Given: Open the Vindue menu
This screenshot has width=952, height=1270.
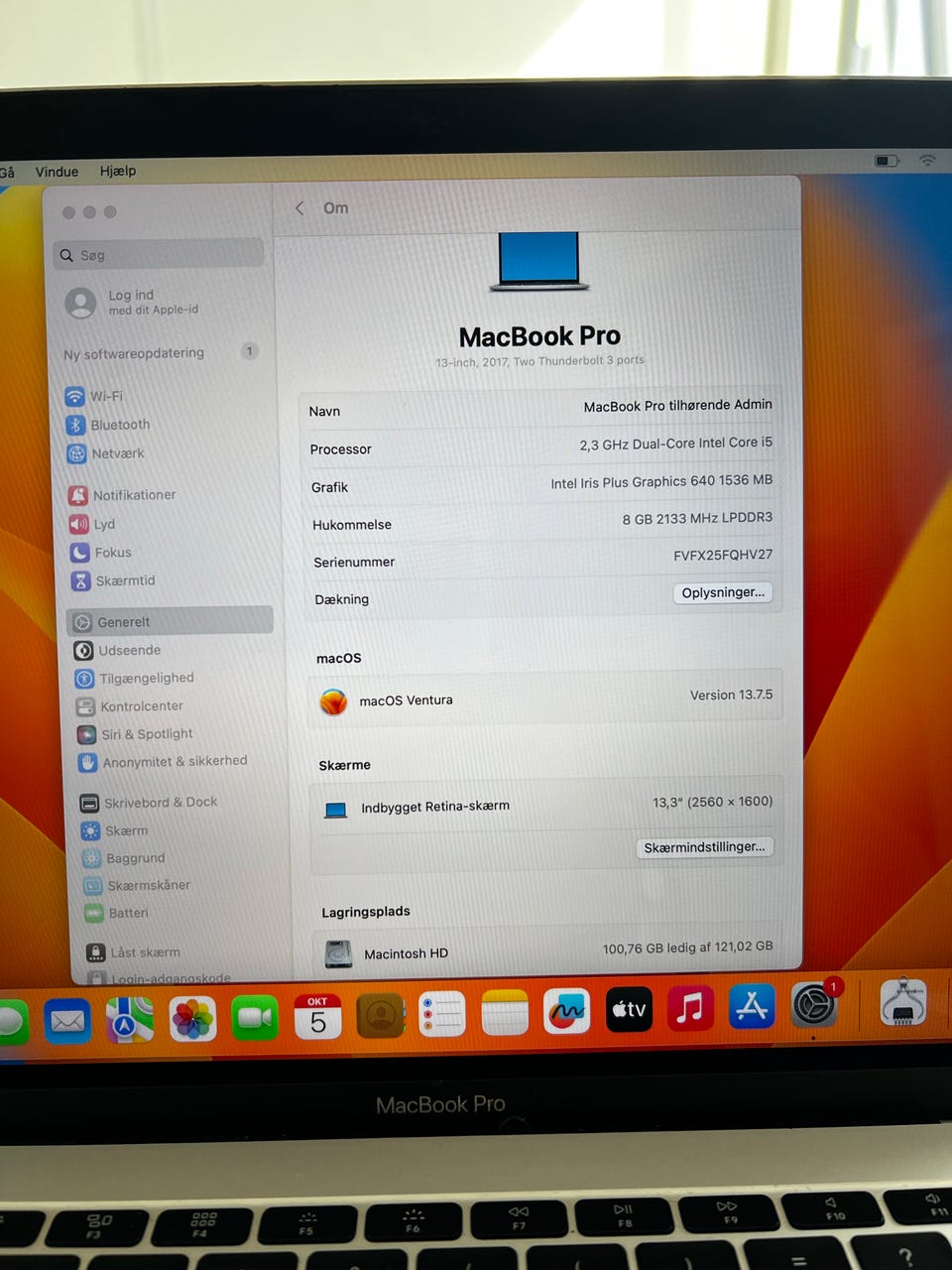Looking at the screenshot, I should tap(57, 172).
